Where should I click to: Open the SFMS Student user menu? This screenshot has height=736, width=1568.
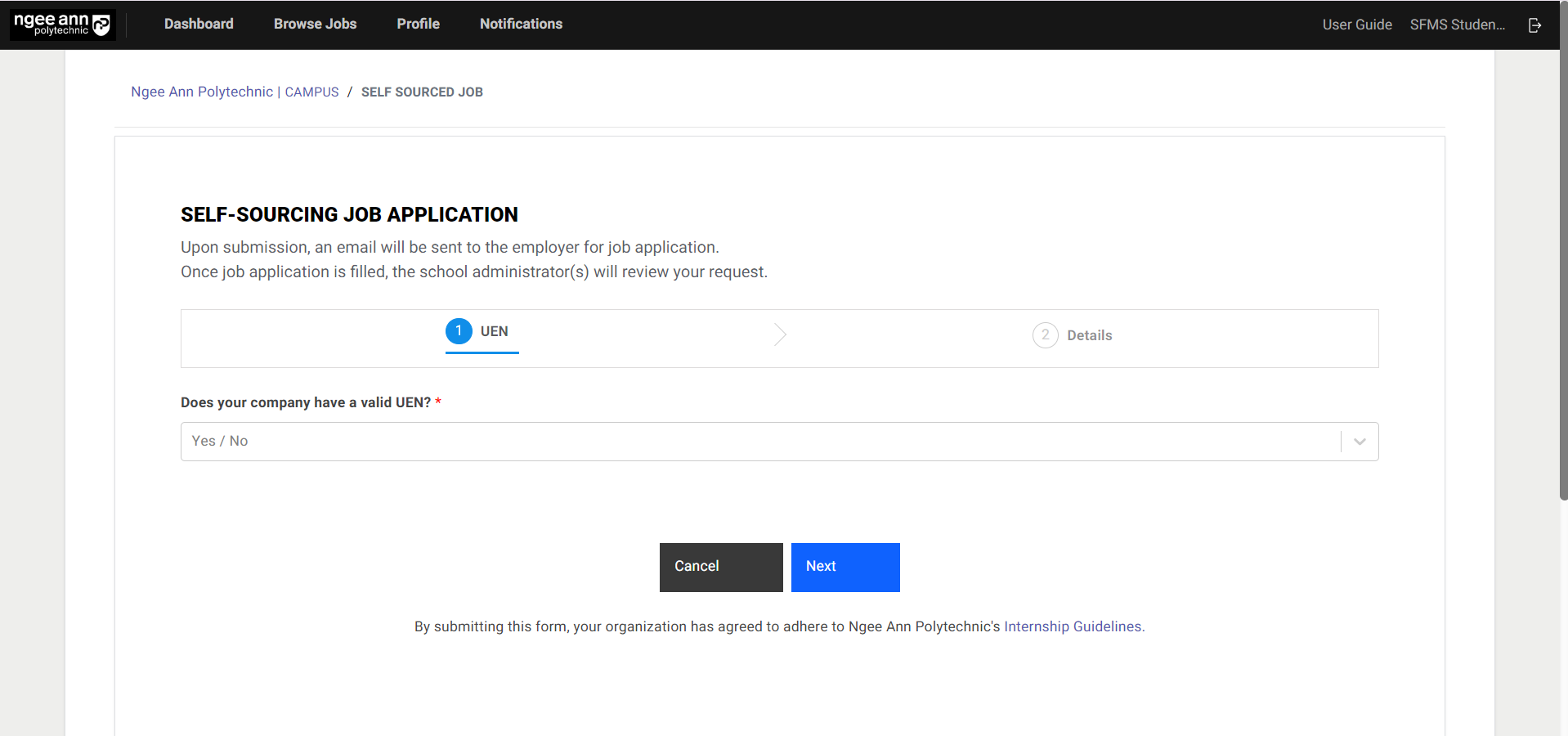(x=1457, y=25)
